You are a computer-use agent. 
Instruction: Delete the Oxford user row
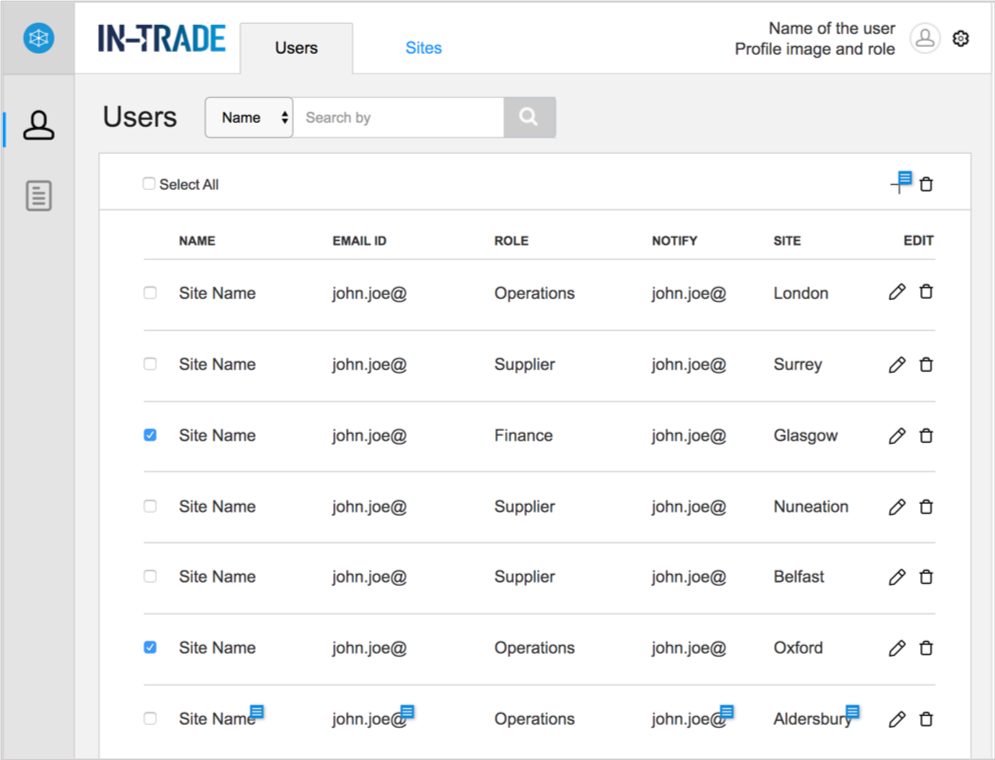click(926, 647)
